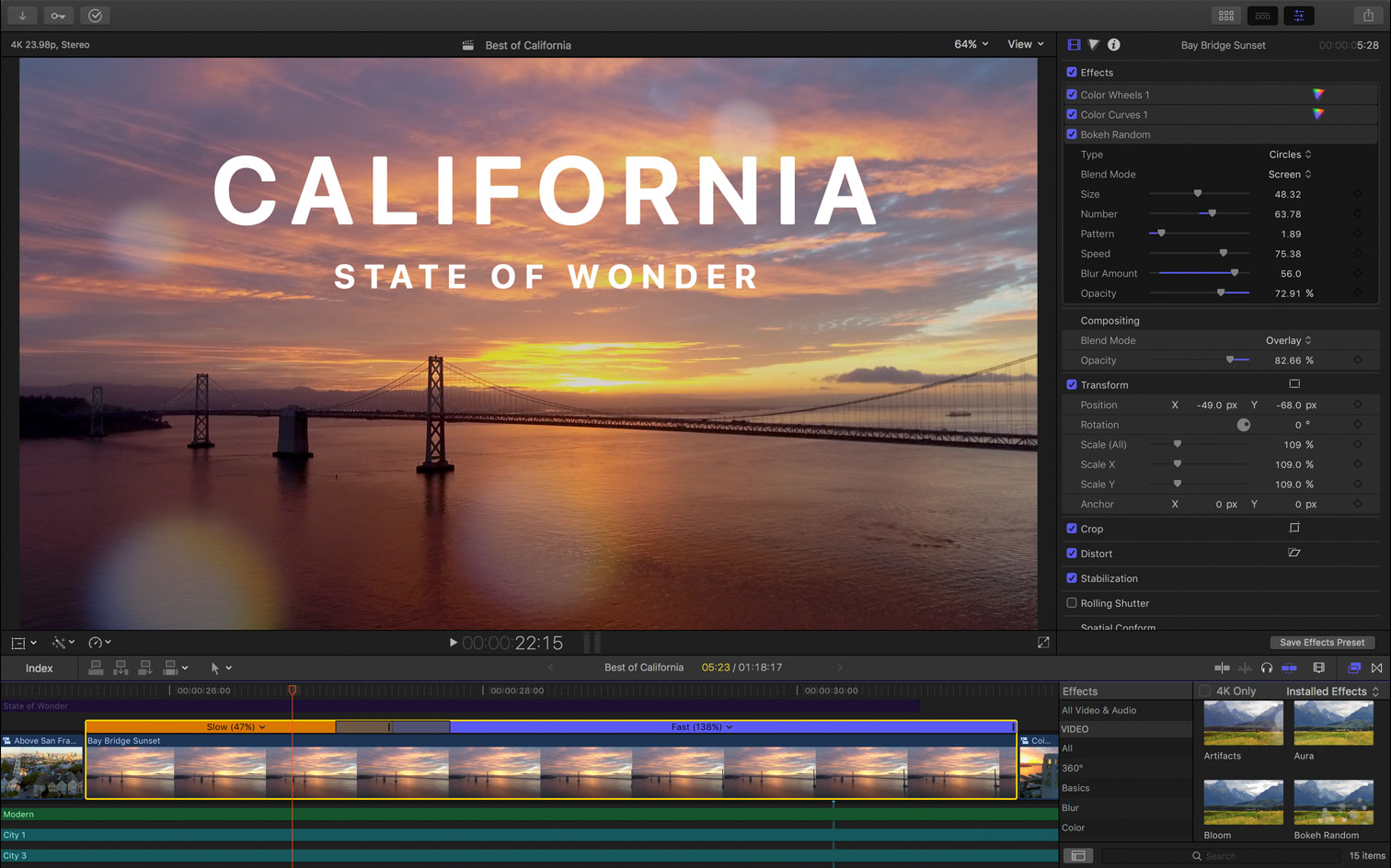Click the Share export icon
Screen dimensions: 1391x868
(1368, 16)
